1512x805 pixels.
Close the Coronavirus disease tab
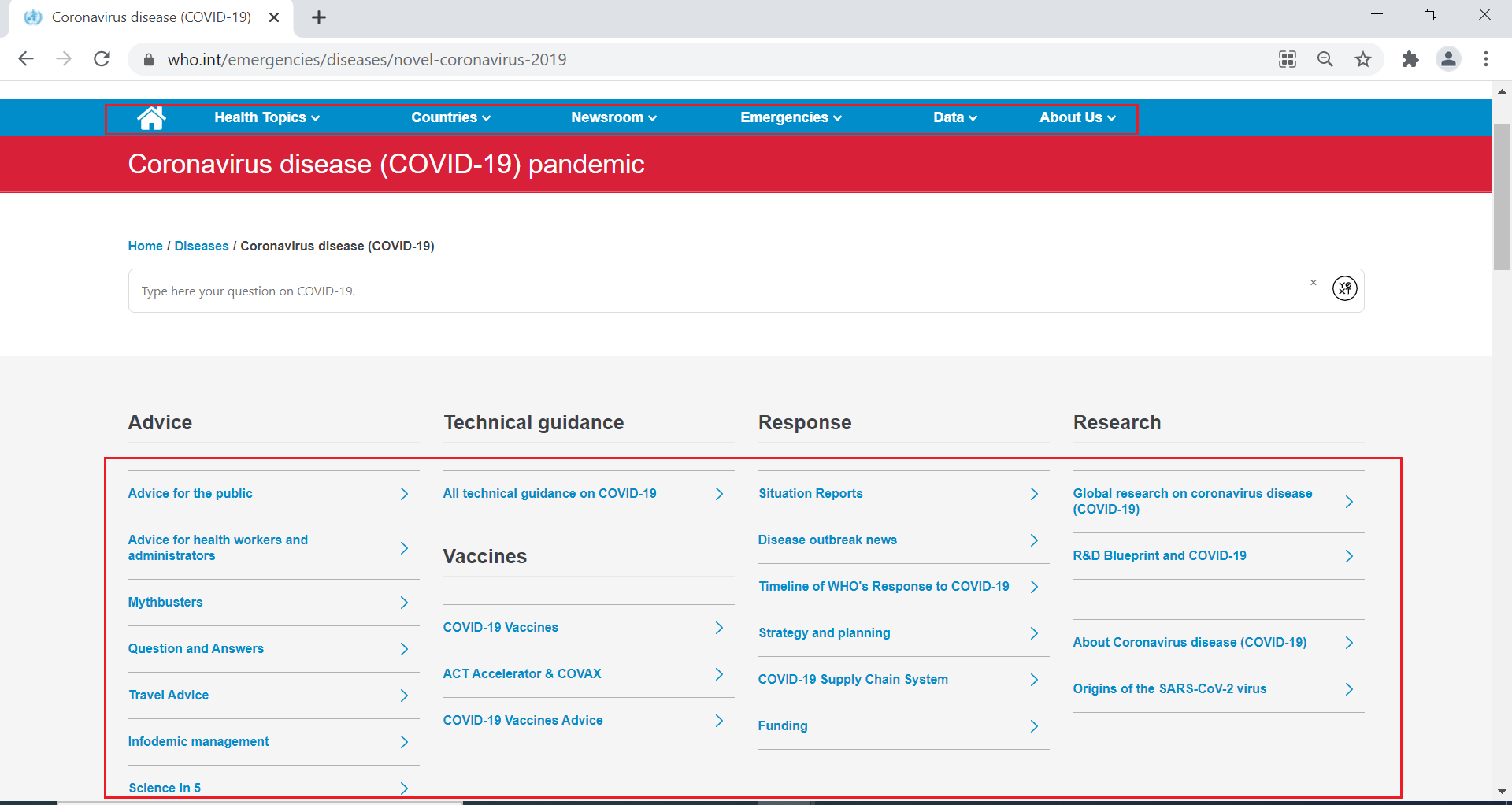coord(274,17)
